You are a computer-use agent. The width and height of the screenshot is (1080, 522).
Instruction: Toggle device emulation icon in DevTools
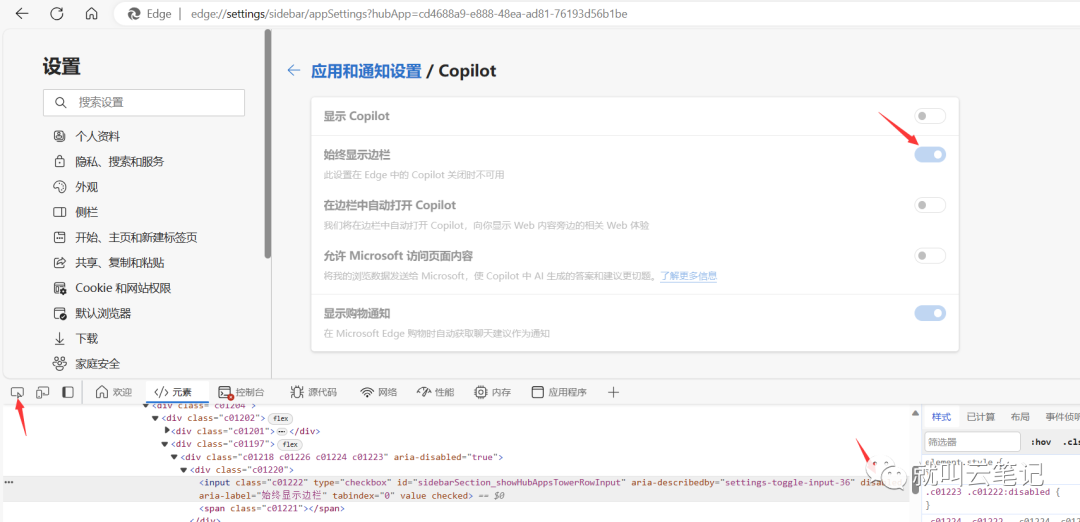[43, 393]
